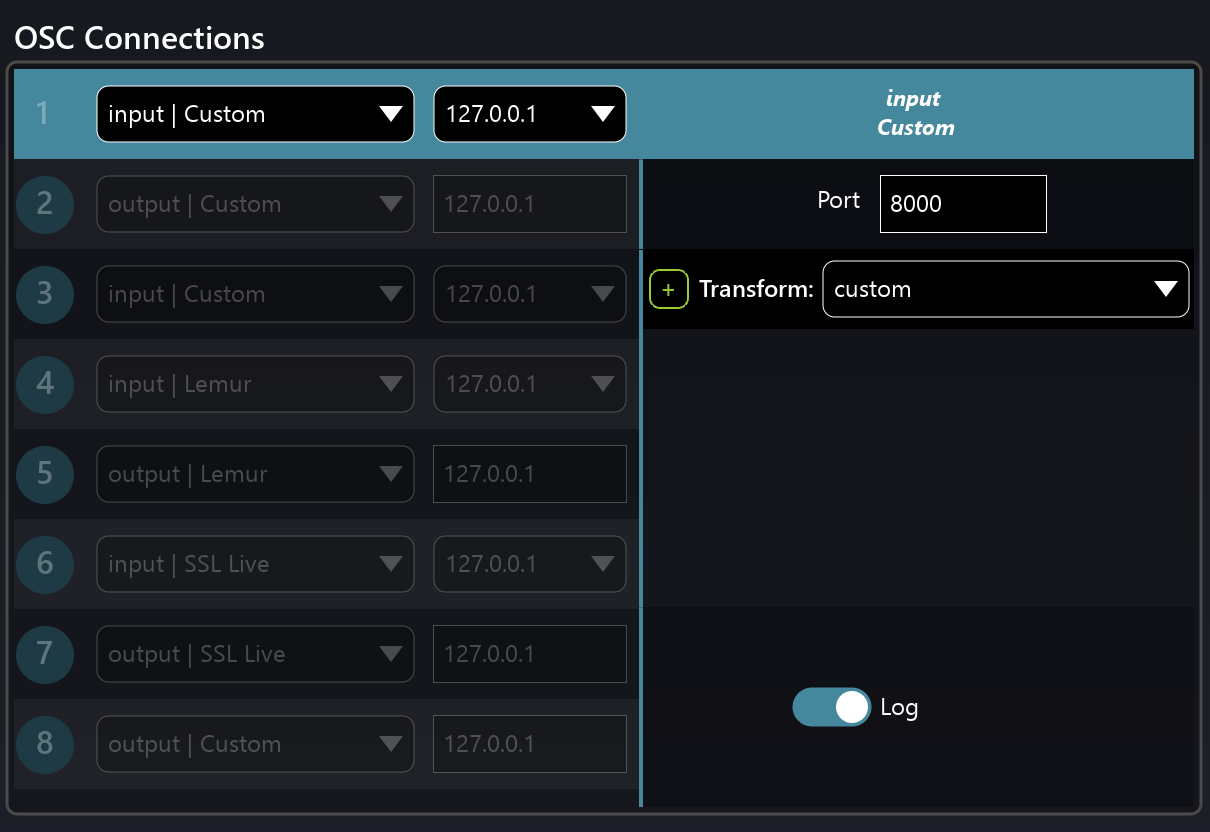Open the 127.0.0.1 address dropdown on connection 1
The height and width of the screenshot is (832, 1210).
click(529, 114)
